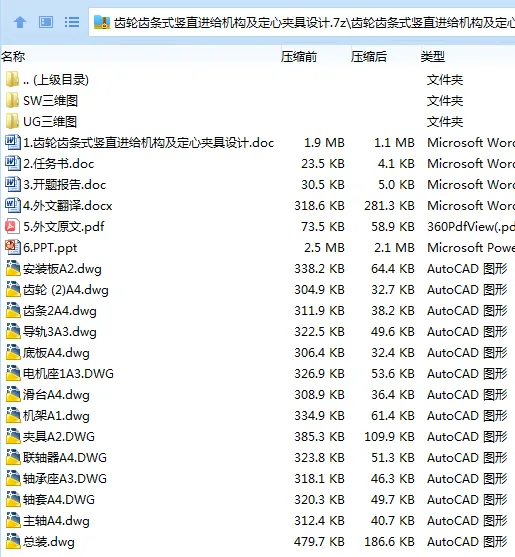Click the 2.5 MB size of 6.PPT.ppt
Viewport: 515px width, 557px height.
tap(324, 248)
